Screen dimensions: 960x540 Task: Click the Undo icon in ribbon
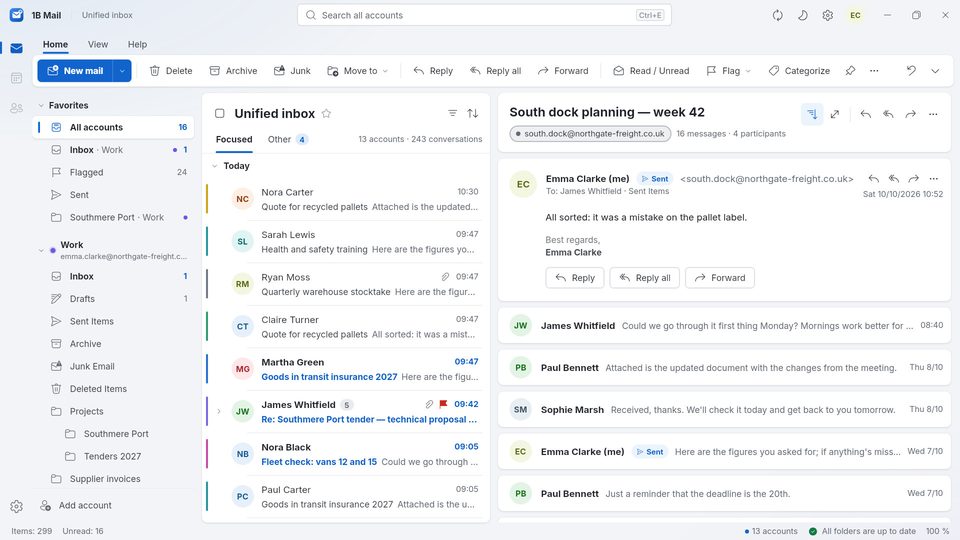pos(911,71)
